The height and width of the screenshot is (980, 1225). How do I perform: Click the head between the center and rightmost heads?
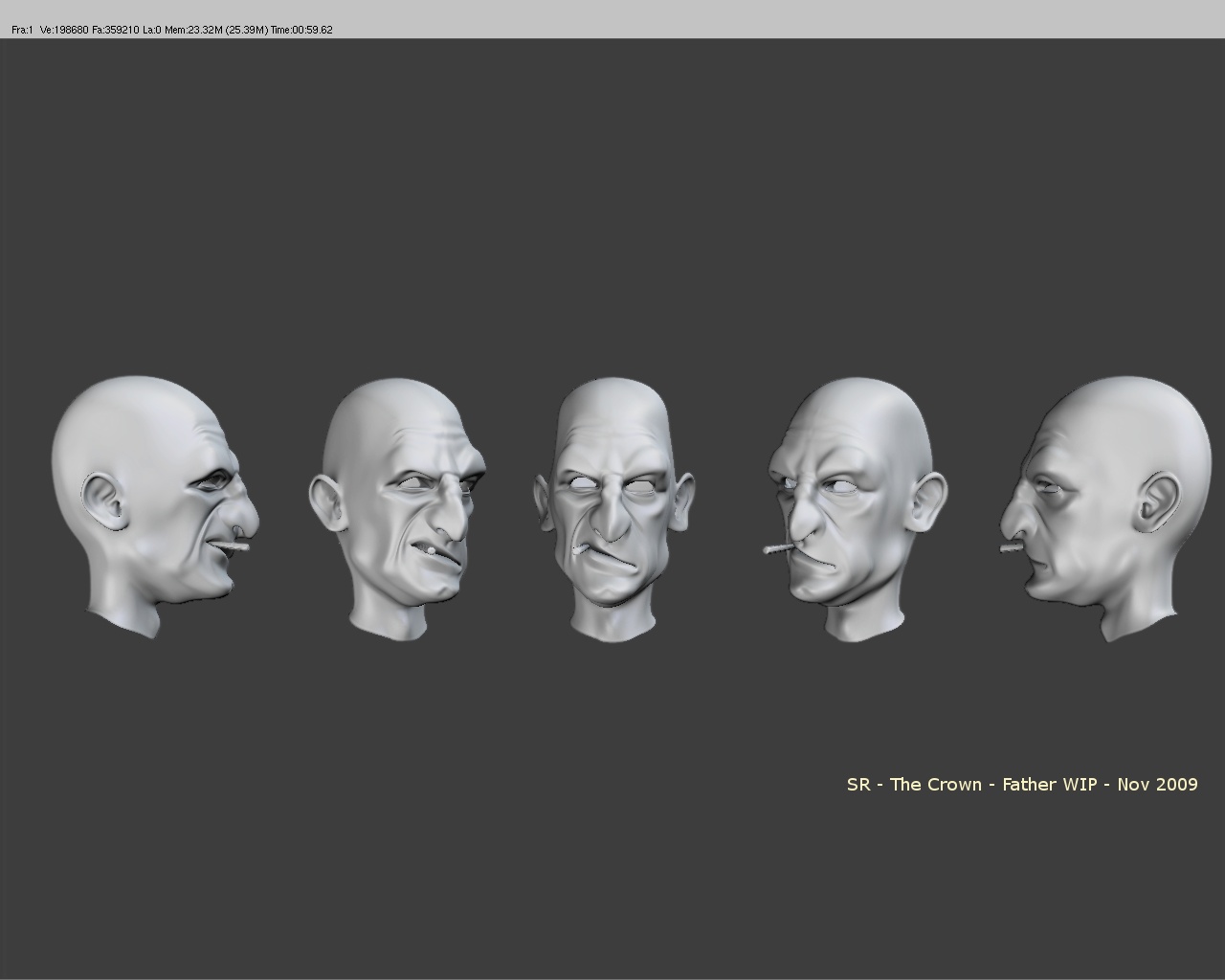click(x=856, y=509)
